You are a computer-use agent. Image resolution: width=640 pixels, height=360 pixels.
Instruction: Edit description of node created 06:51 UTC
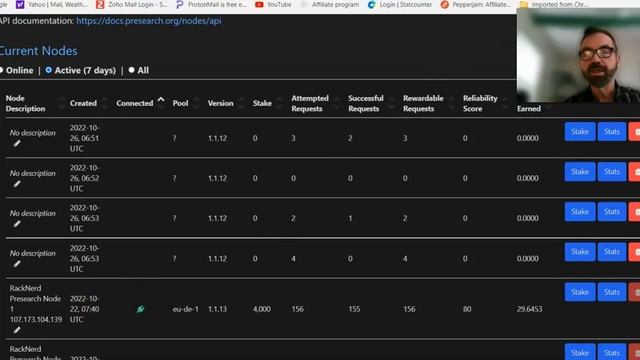pyautogui.click(x=17, y=143)
